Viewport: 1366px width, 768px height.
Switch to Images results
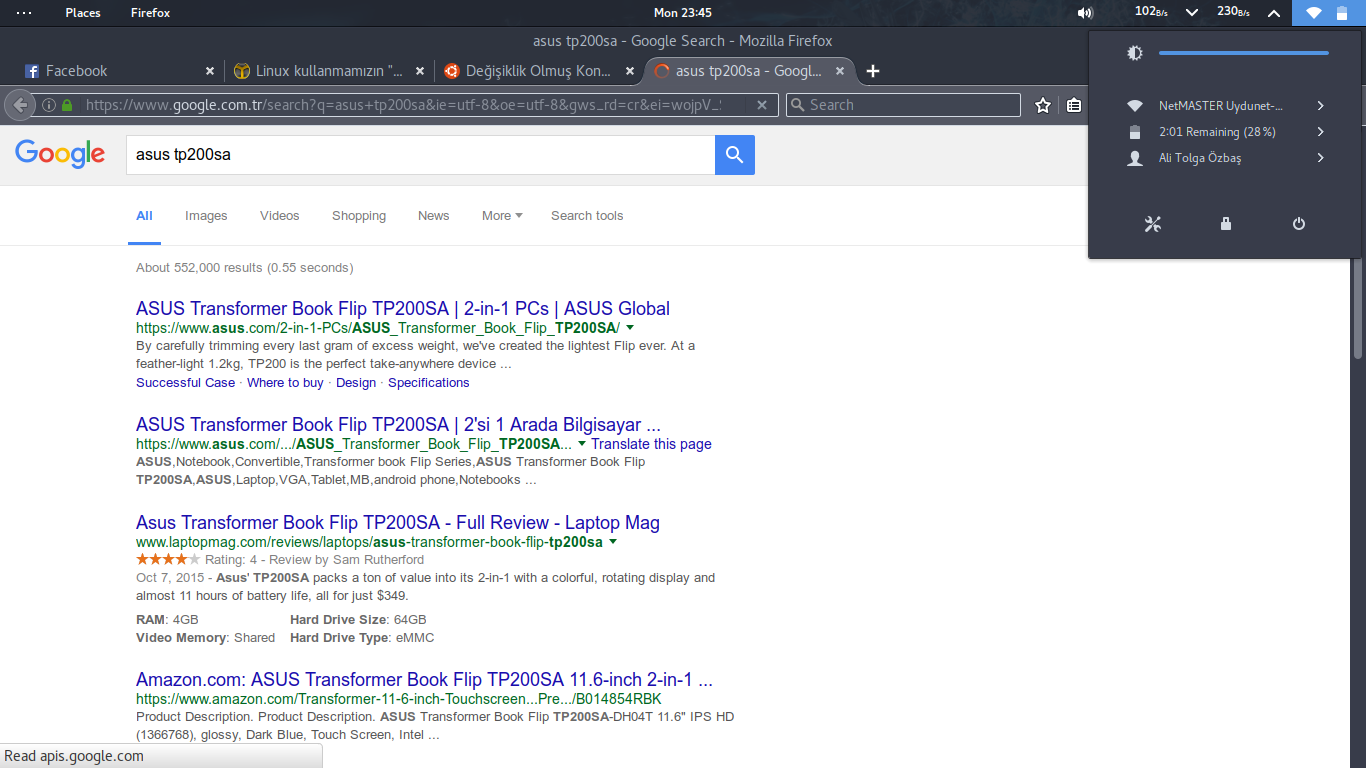point(206,216)
